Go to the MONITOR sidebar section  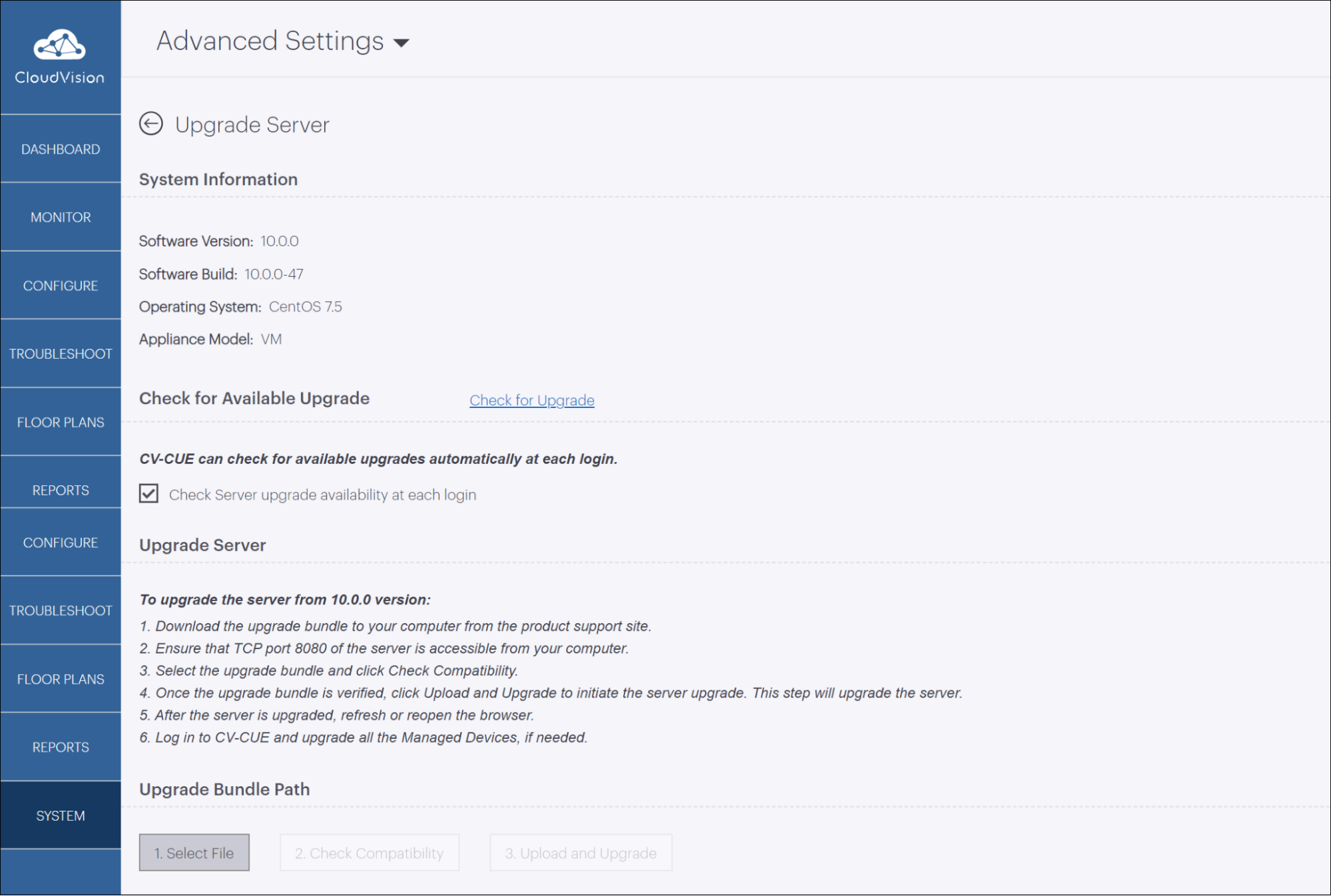click(61, 218)
